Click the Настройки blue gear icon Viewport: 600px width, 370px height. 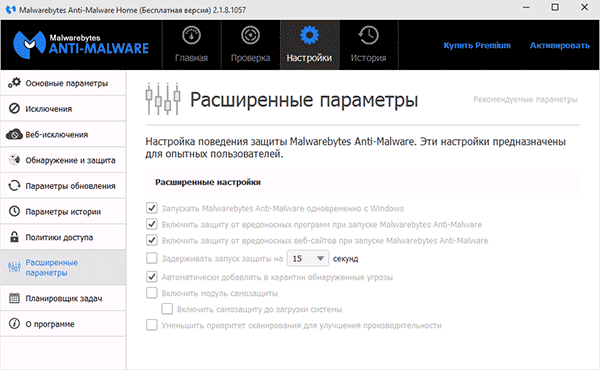[309, 35]
